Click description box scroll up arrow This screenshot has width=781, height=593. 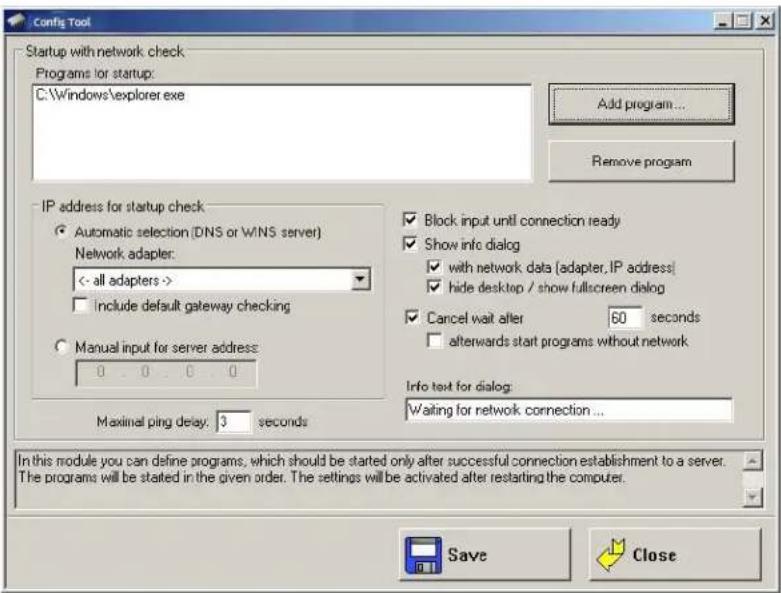click(x=752, y=461)
